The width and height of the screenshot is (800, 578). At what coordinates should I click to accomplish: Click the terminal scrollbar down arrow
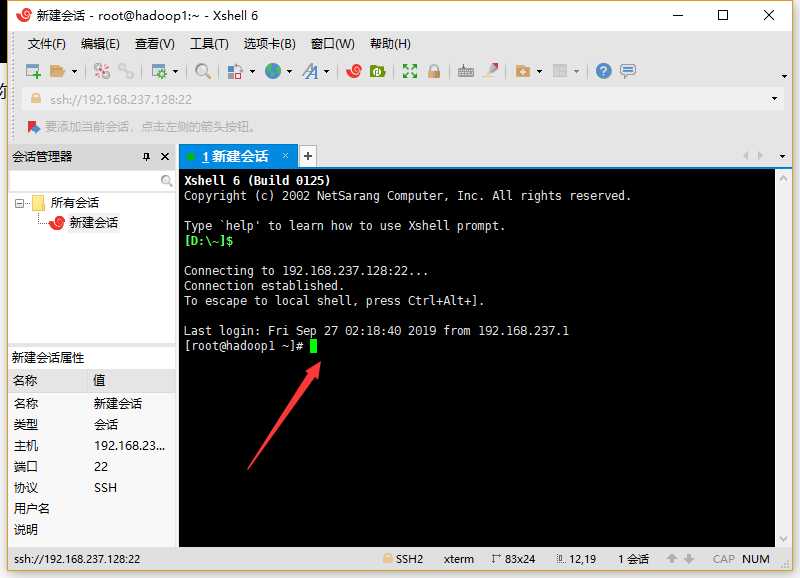coord(783,539)
